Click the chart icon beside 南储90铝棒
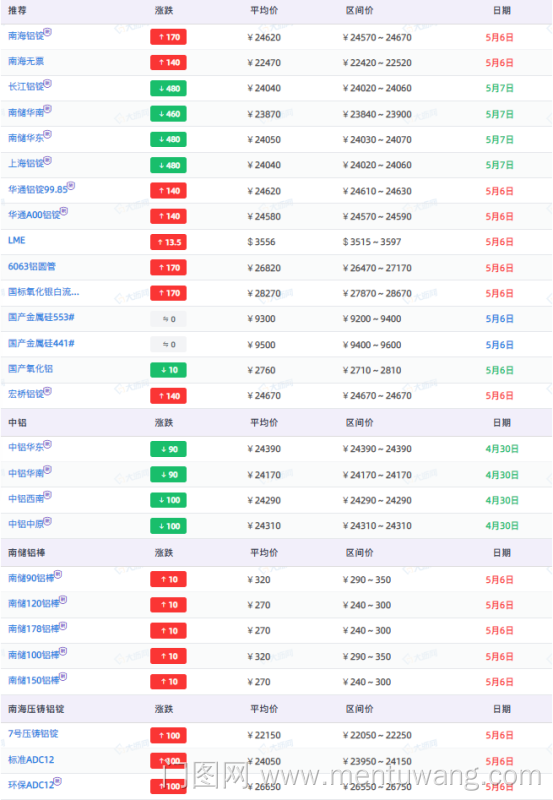The height and width of the screenshot is (800, 553). [58, 574]
